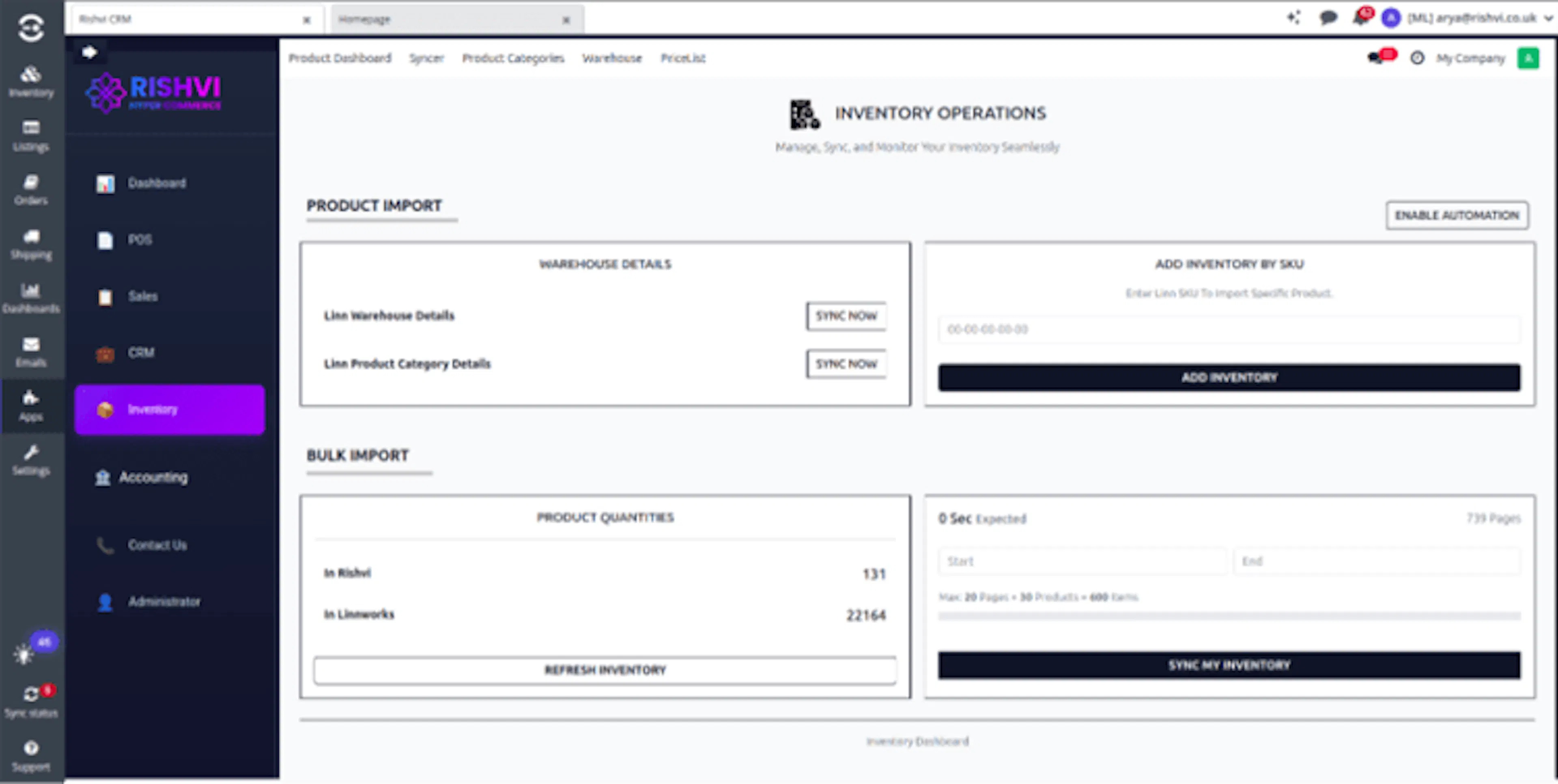1558x784 pixels.
Task: Click the Odoo home logo icon
Action: click(31, 28)
